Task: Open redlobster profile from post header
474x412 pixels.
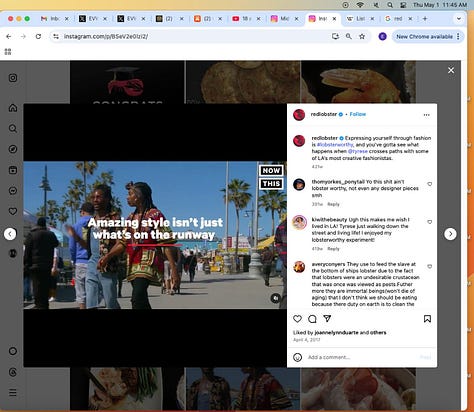Action: [x=324, y=114]
